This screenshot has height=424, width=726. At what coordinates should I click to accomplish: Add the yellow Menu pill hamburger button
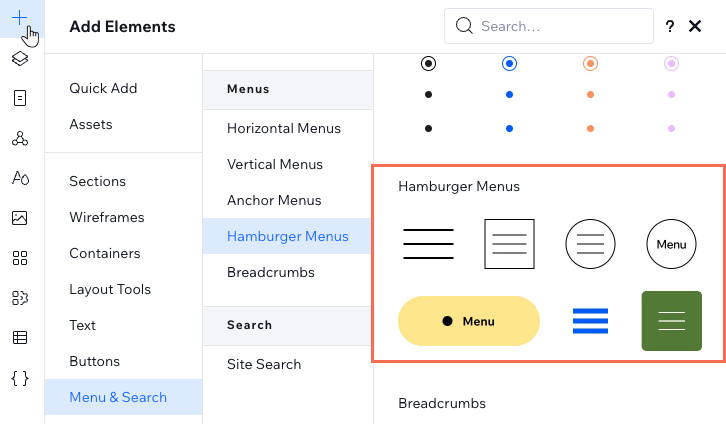pos(469,321)
